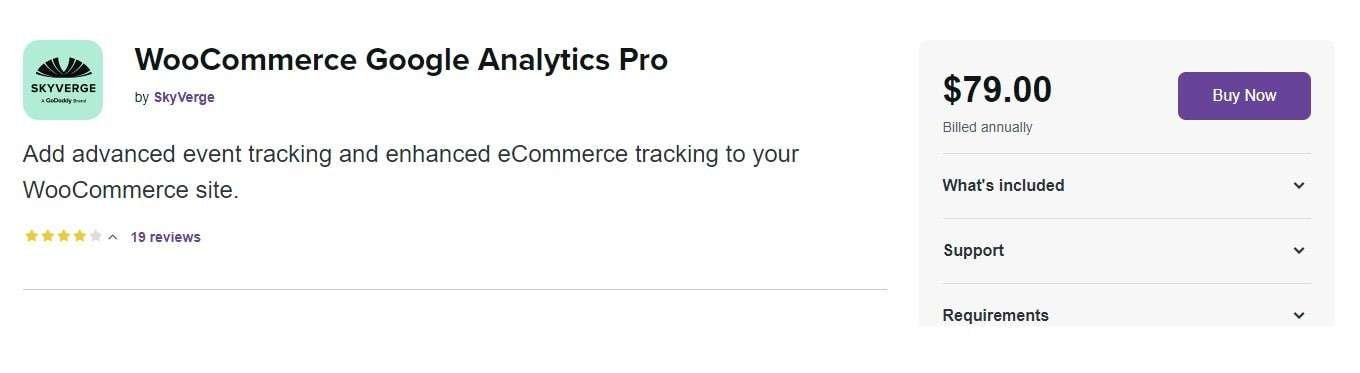
Task: Click the fifth gray rating star
Action: (x=95, y=236)
